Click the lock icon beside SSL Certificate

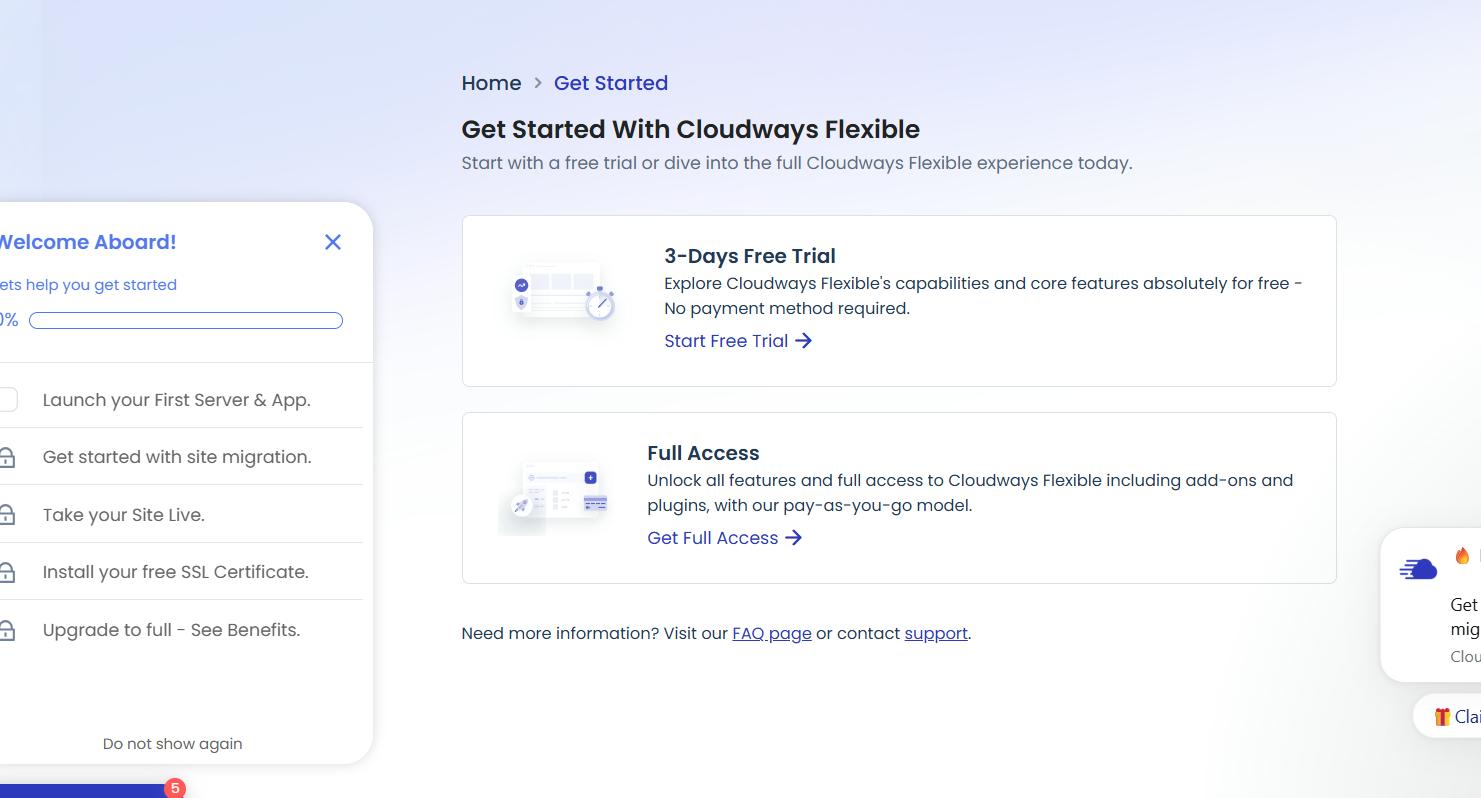point(7,573)
